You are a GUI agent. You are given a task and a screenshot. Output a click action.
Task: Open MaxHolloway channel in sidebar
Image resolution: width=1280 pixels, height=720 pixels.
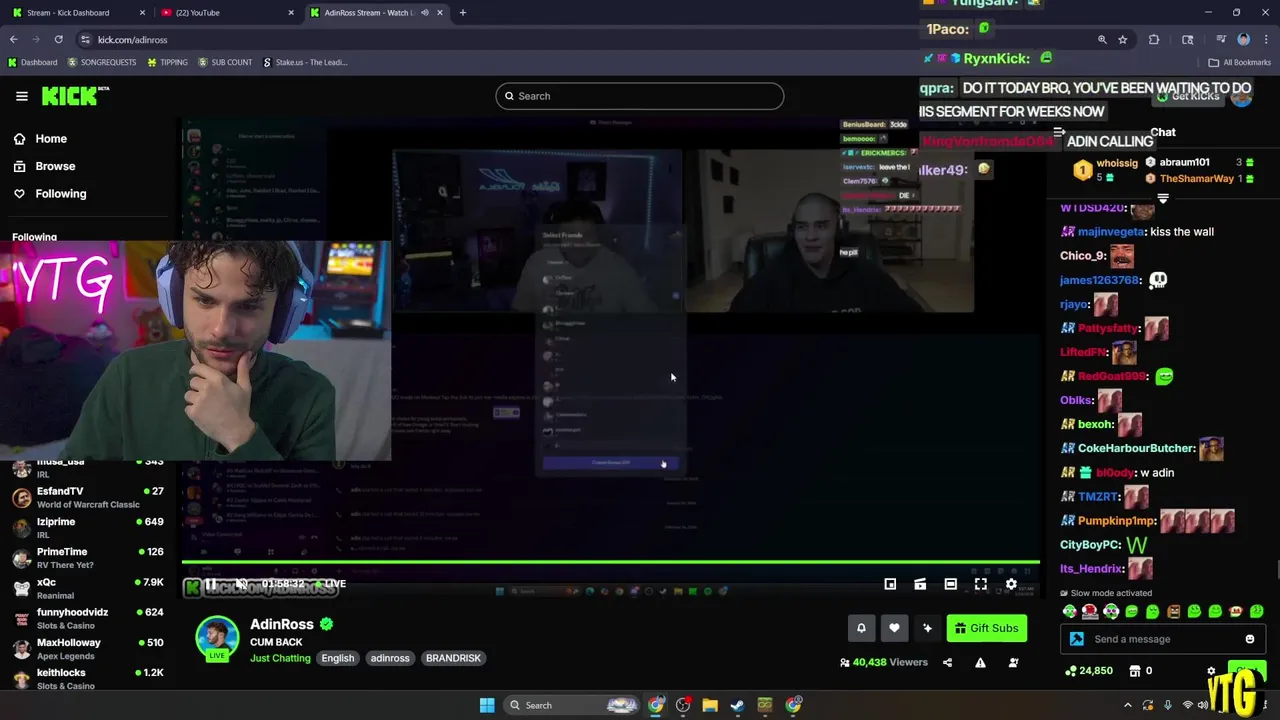click(86, 648)
